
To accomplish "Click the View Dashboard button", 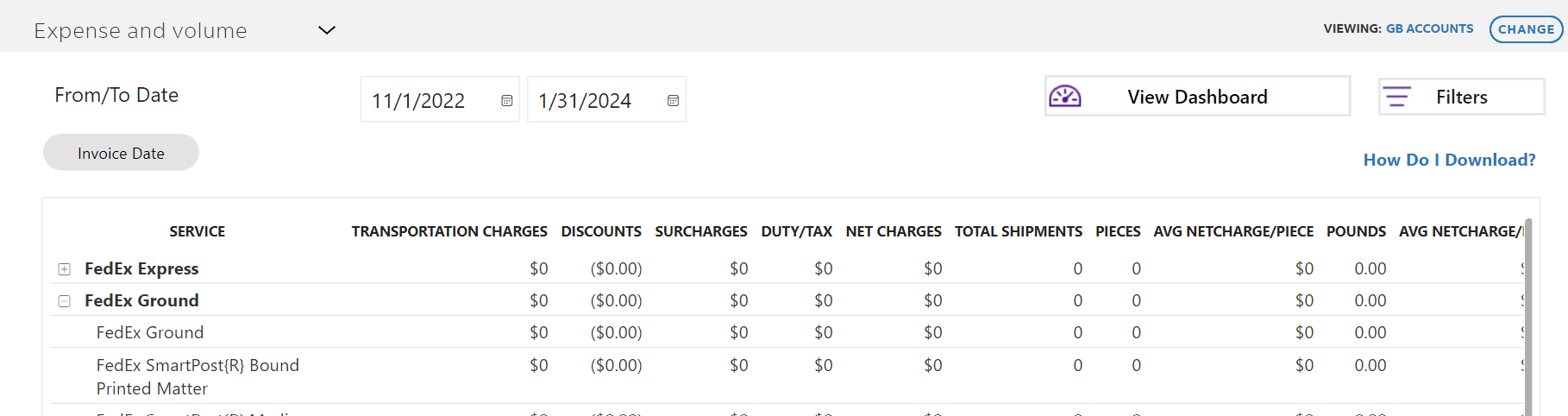I will [x=1197, y=96].
